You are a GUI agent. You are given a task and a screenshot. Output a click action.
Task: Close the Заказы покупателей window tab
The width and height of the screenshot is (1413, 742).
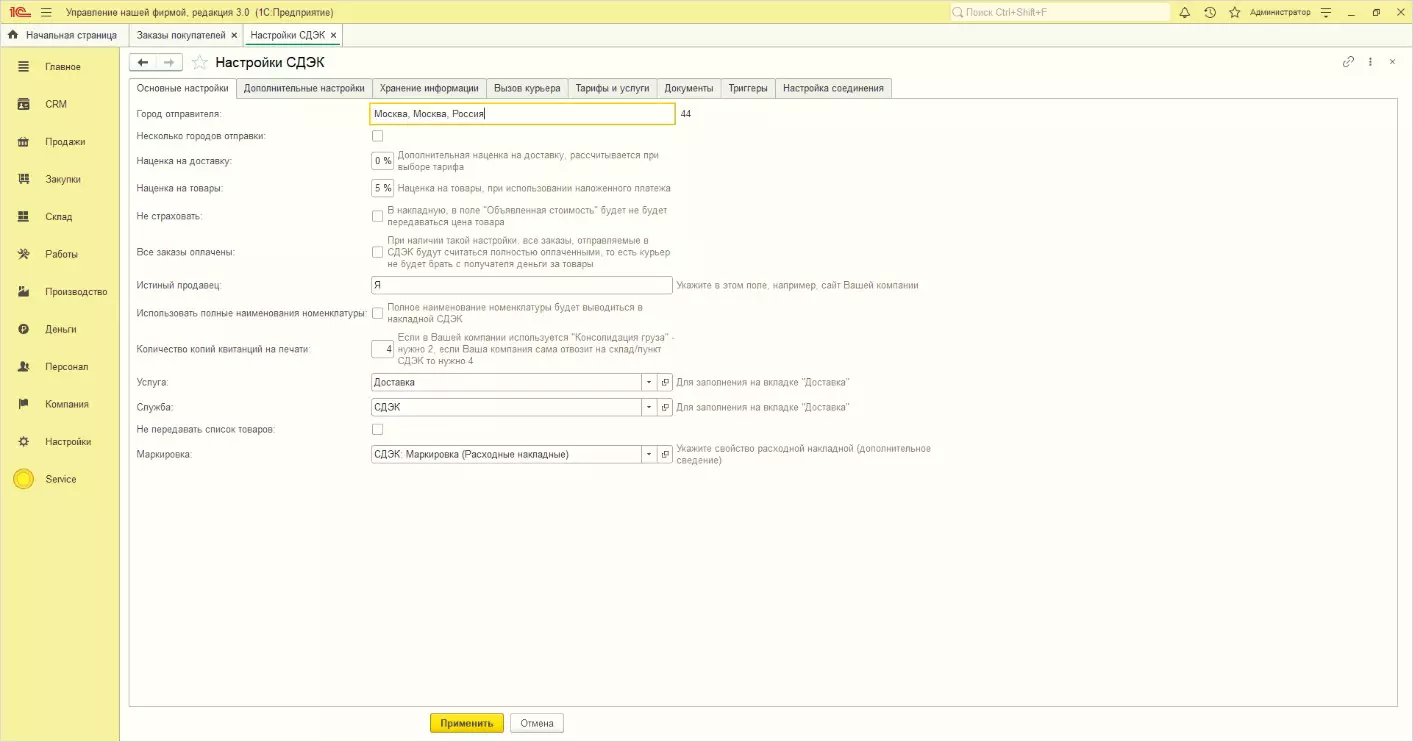click(234, 35)
